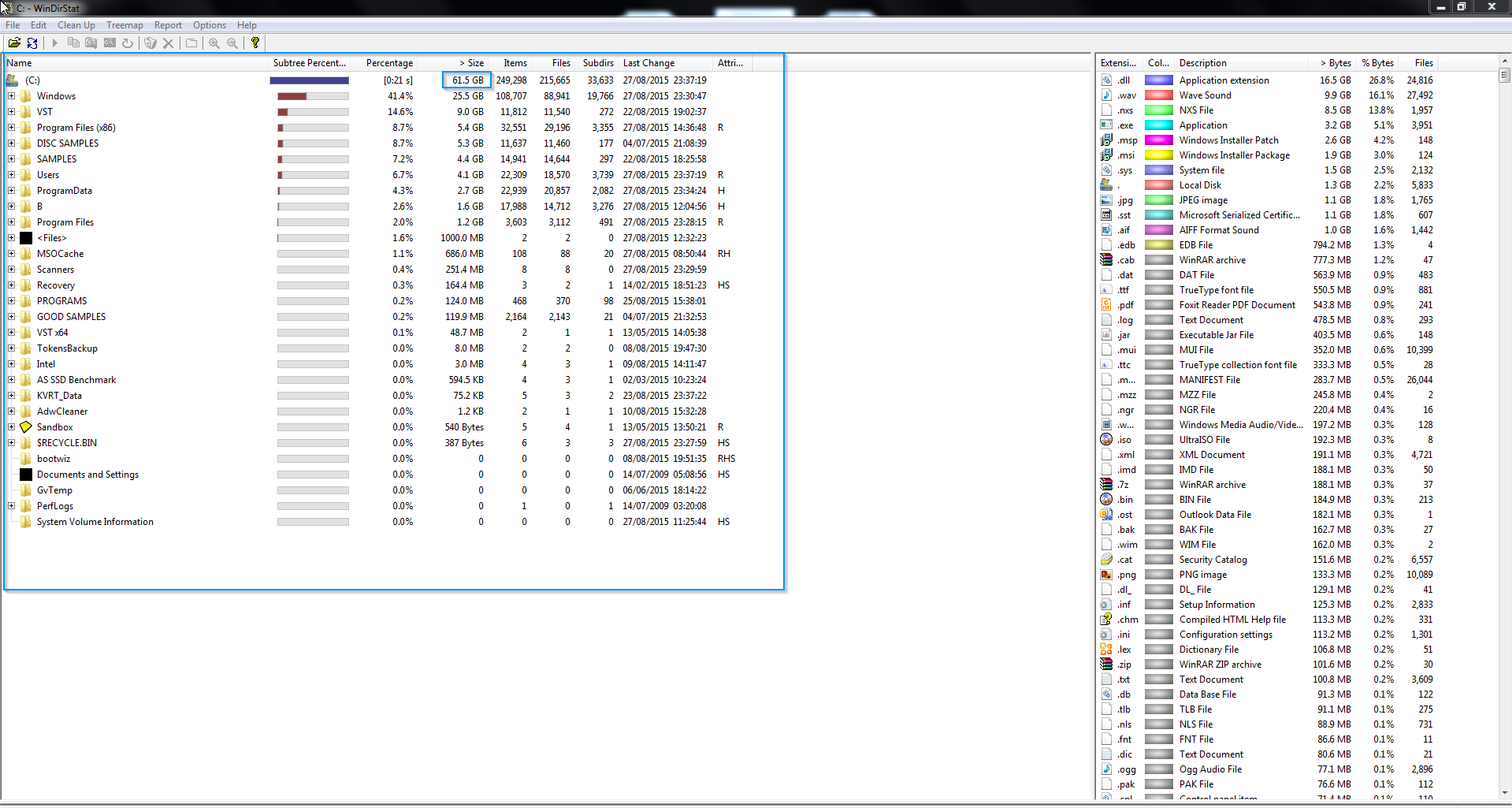Click the yellow Help question mark icon
This screenshot has height=808, width=1512.
tap(255, 43)
